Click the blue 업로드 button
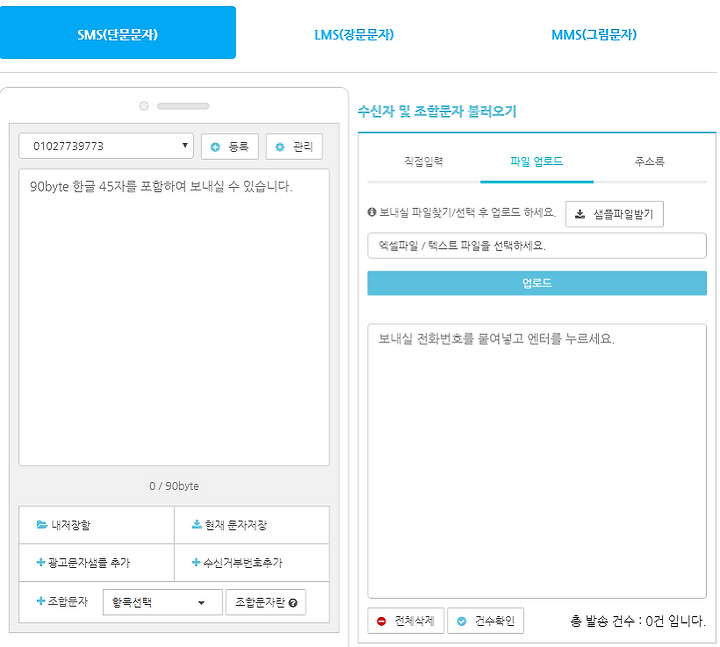Viewport: 720px width, 647px height. click(537, 283)
